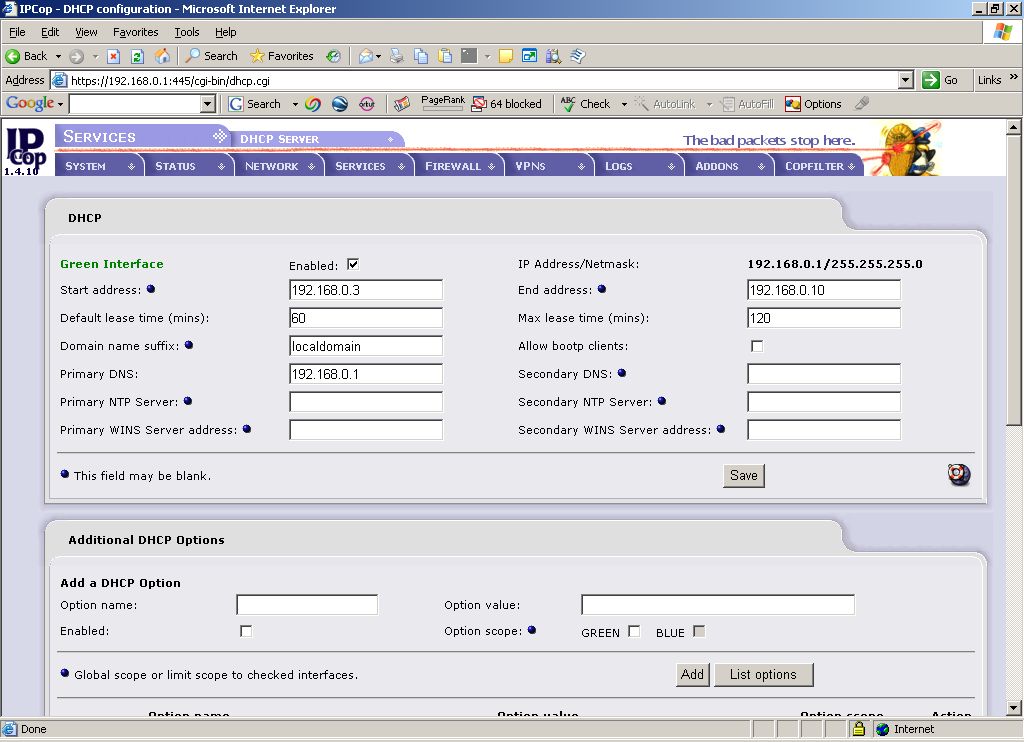The image size is (1024, 742).
Task: Open the Help menu
Action: tap(225, 32)
